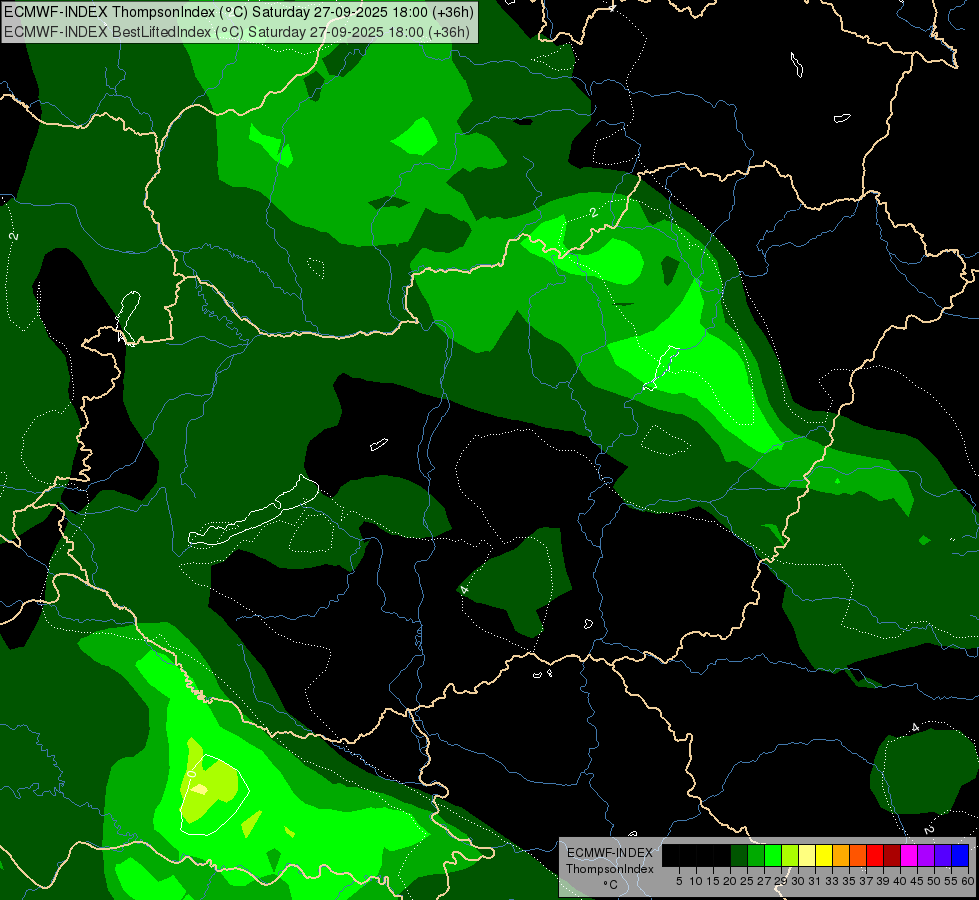Viewport: 979px width, 900px height.
Task: Pick the bright green 27–29 legend swatch
Action: 774,855
